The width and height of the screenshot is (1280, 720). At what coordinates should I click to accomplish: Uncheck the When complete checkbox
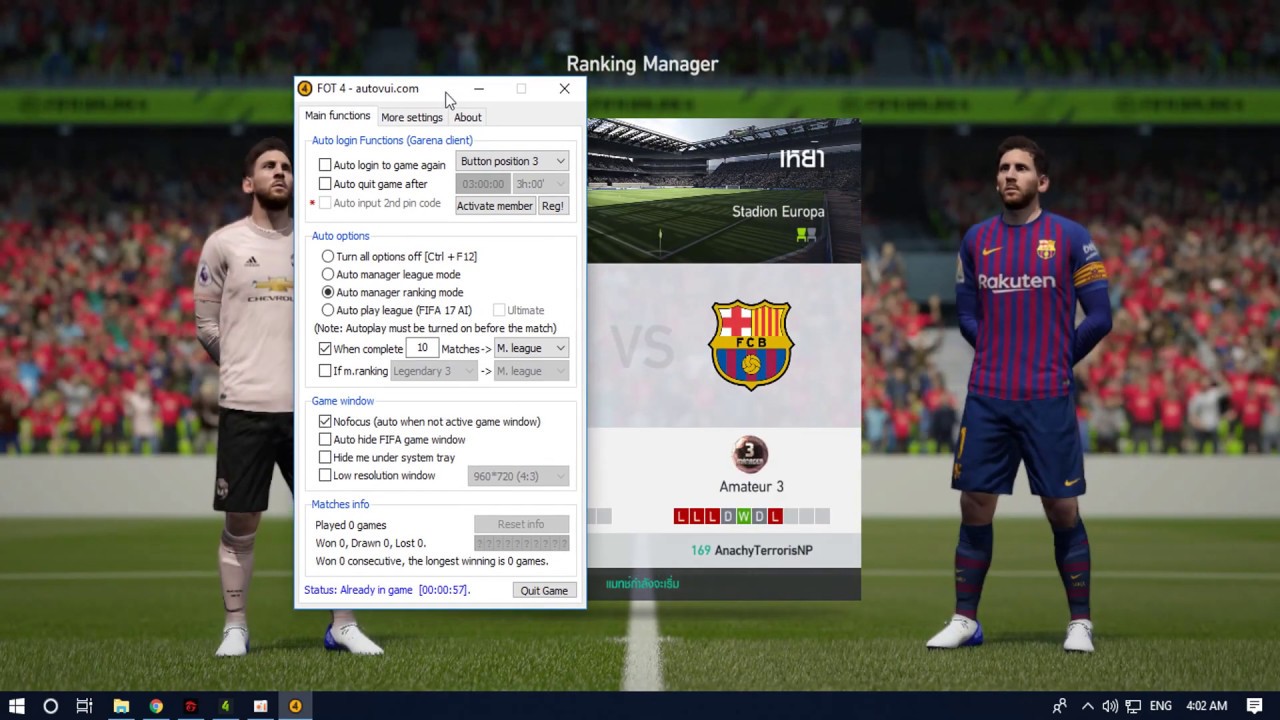pos(325,349)
